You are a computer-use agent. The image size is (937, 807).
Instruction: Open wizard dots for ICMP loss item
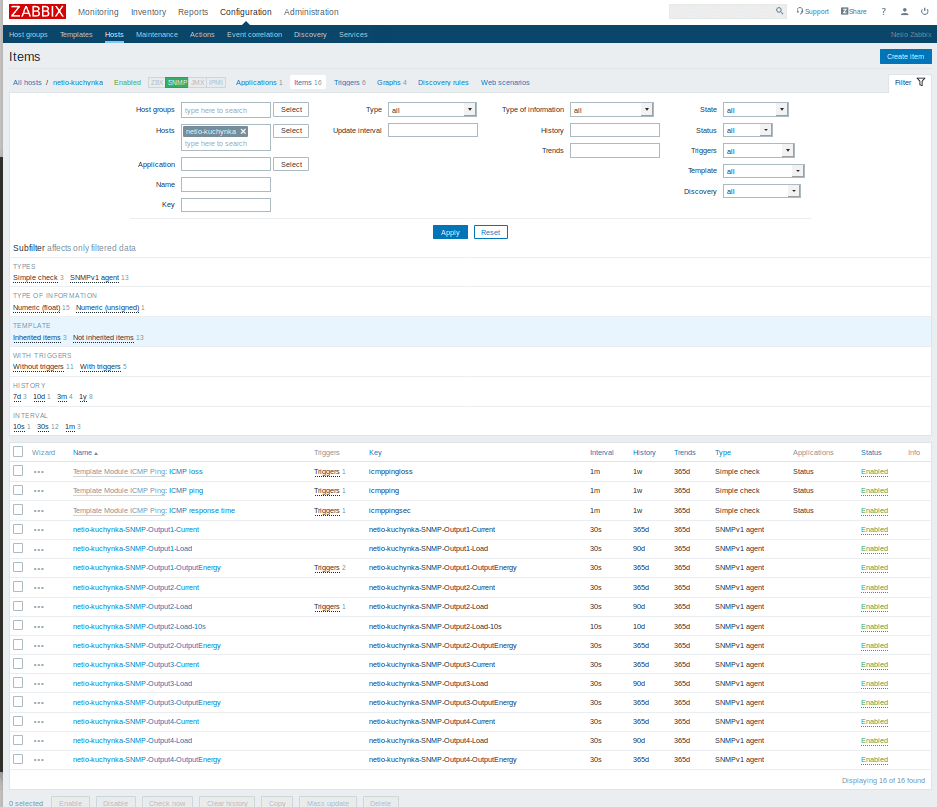coord(39,472)
